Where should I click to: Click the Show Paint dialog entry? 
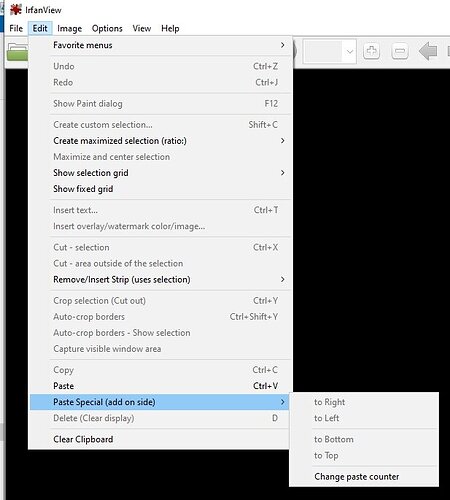[161, 104]
